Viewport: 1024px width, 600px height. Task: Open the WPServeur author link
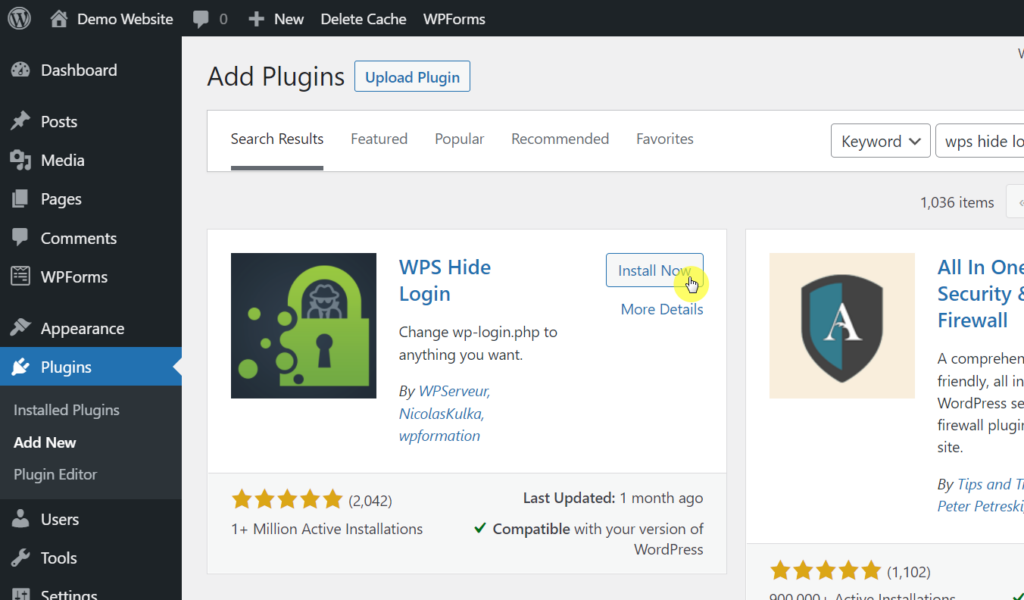[x=454, y=391]
